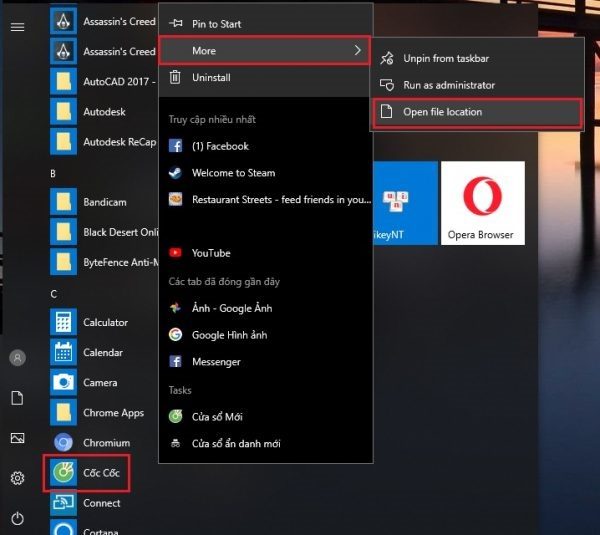This screenshot has width=600, height=535.
Task: Click the Power icon in Start sidebar
Action: tap(17, 519)
